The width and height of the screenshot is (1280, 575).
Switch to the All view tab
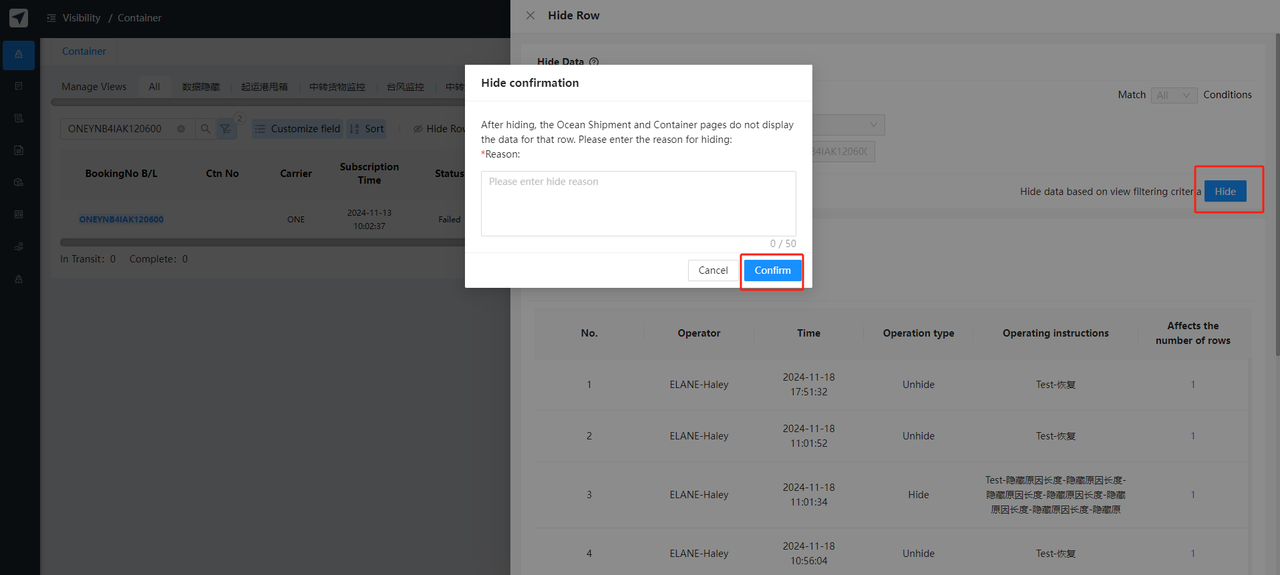coord(154,87)
